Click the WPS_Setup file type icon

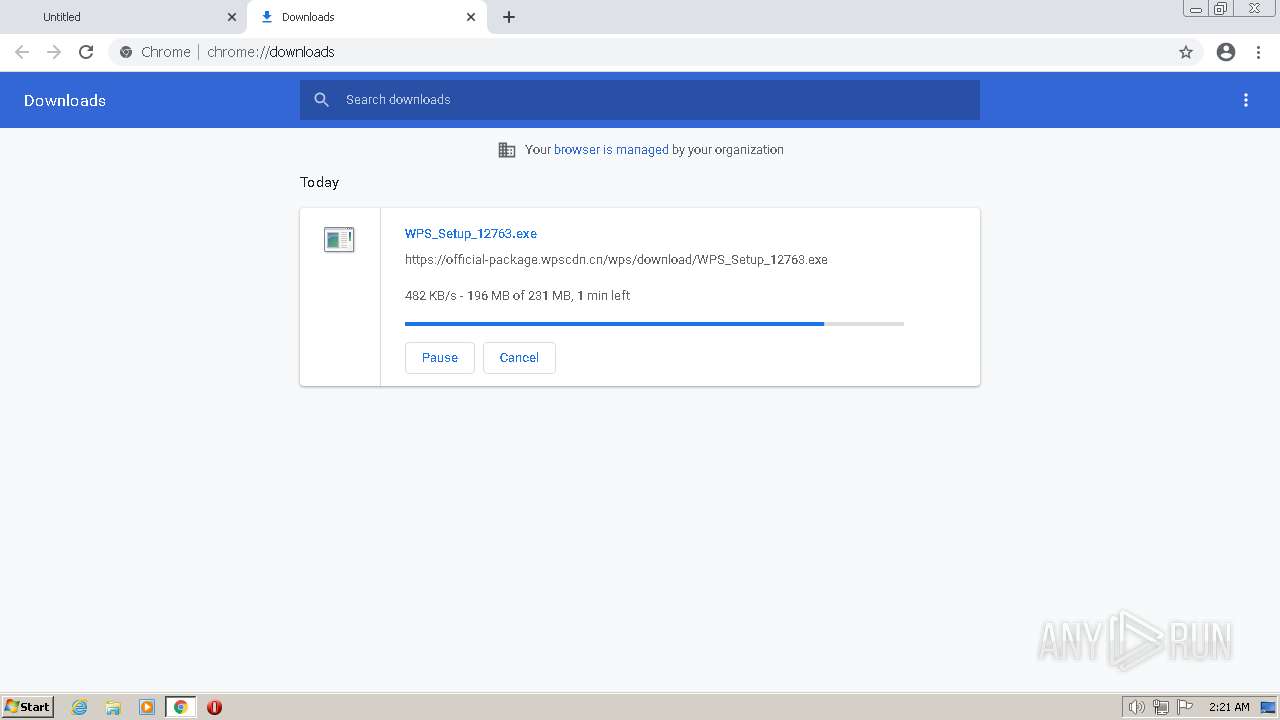339,239
